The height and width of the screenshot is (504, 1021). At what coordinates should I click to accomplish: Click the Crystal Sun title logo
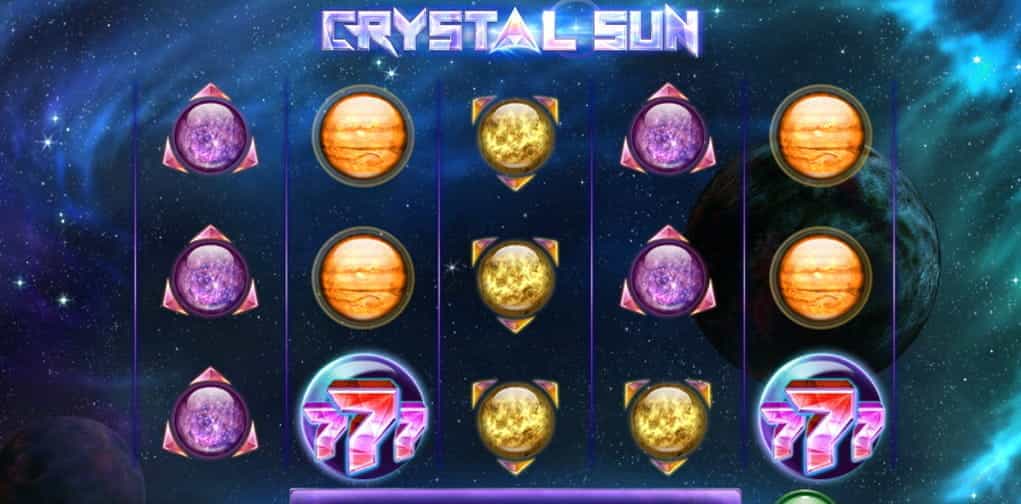click(x=510, y=31)
